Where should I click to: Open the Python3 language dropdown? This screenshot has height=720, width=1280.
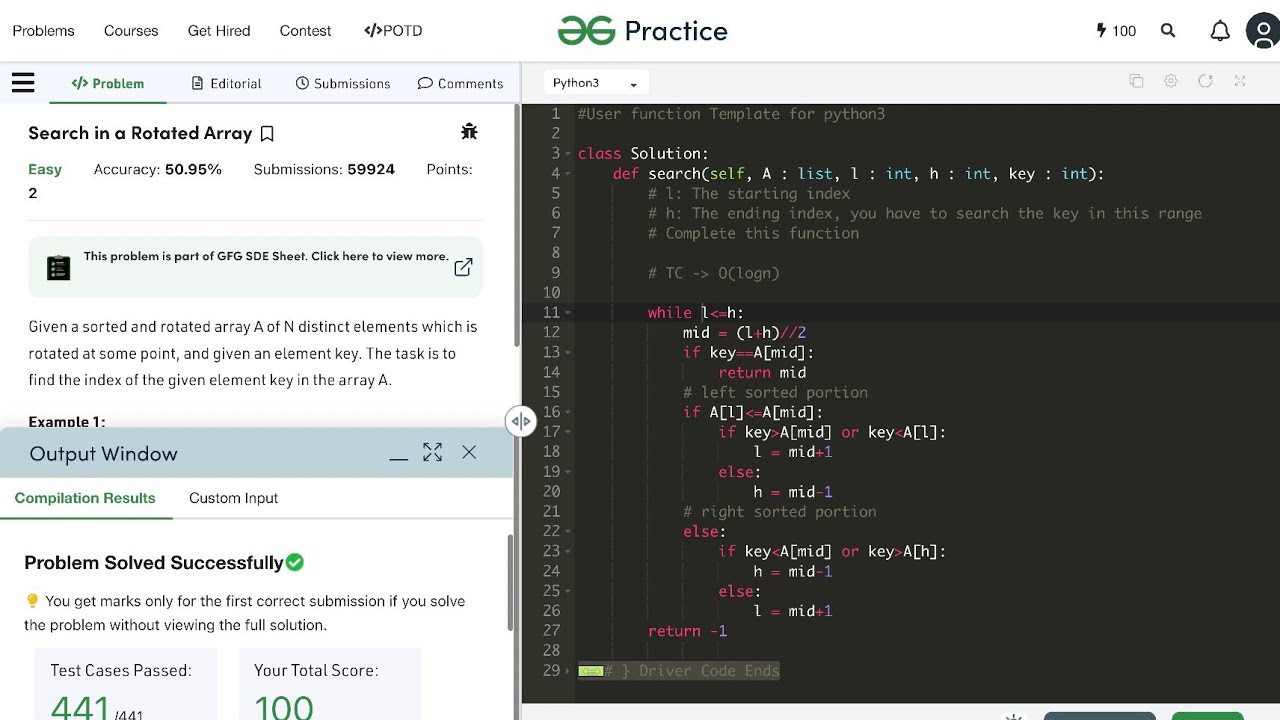pyautogui.click(x=595, y=83)
